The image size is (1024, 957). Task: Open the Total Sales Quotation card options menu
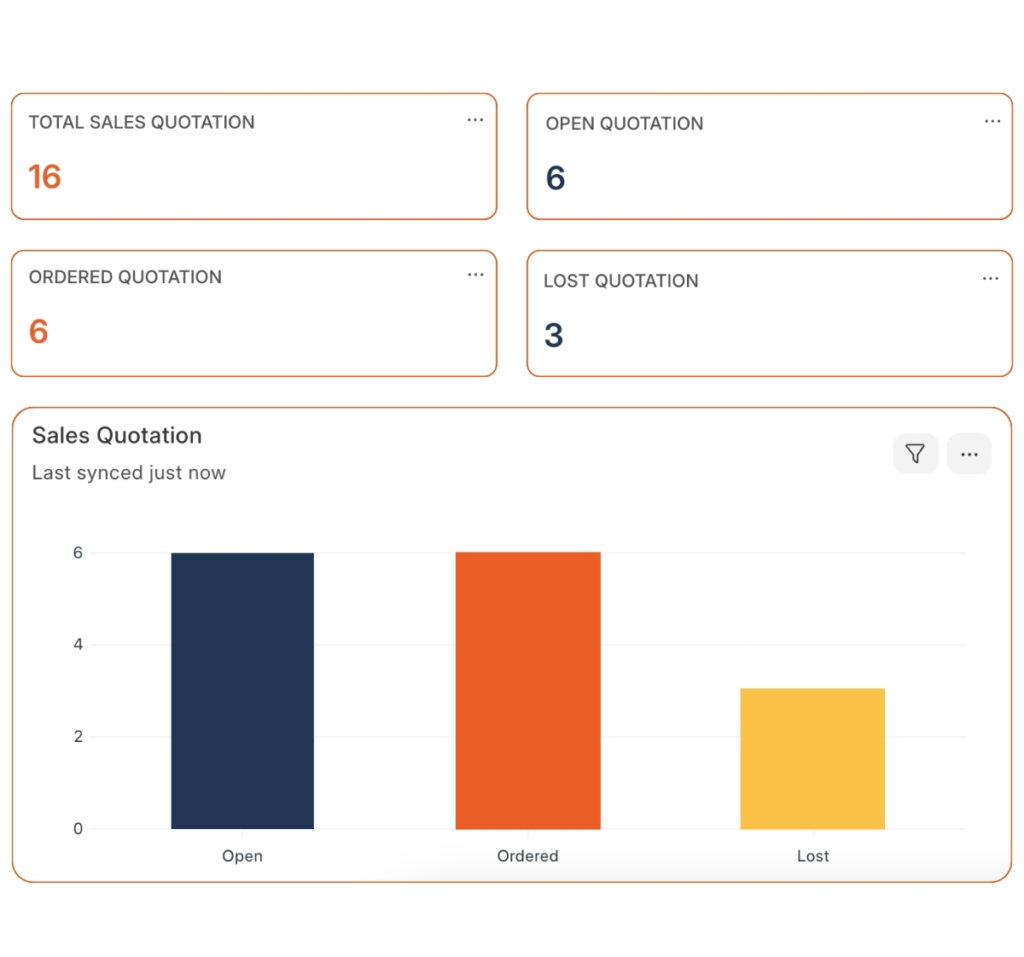click(x=475, y=120)
